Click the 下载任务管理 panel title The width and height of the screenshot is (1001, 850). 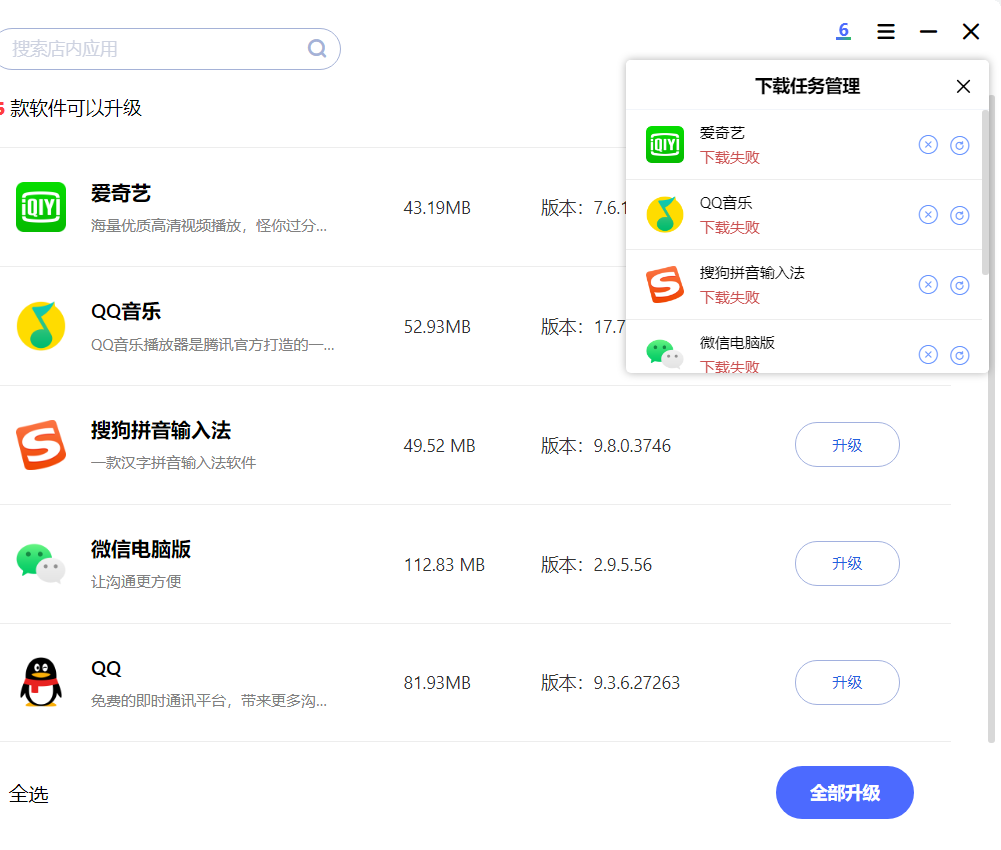click(807, 86)
